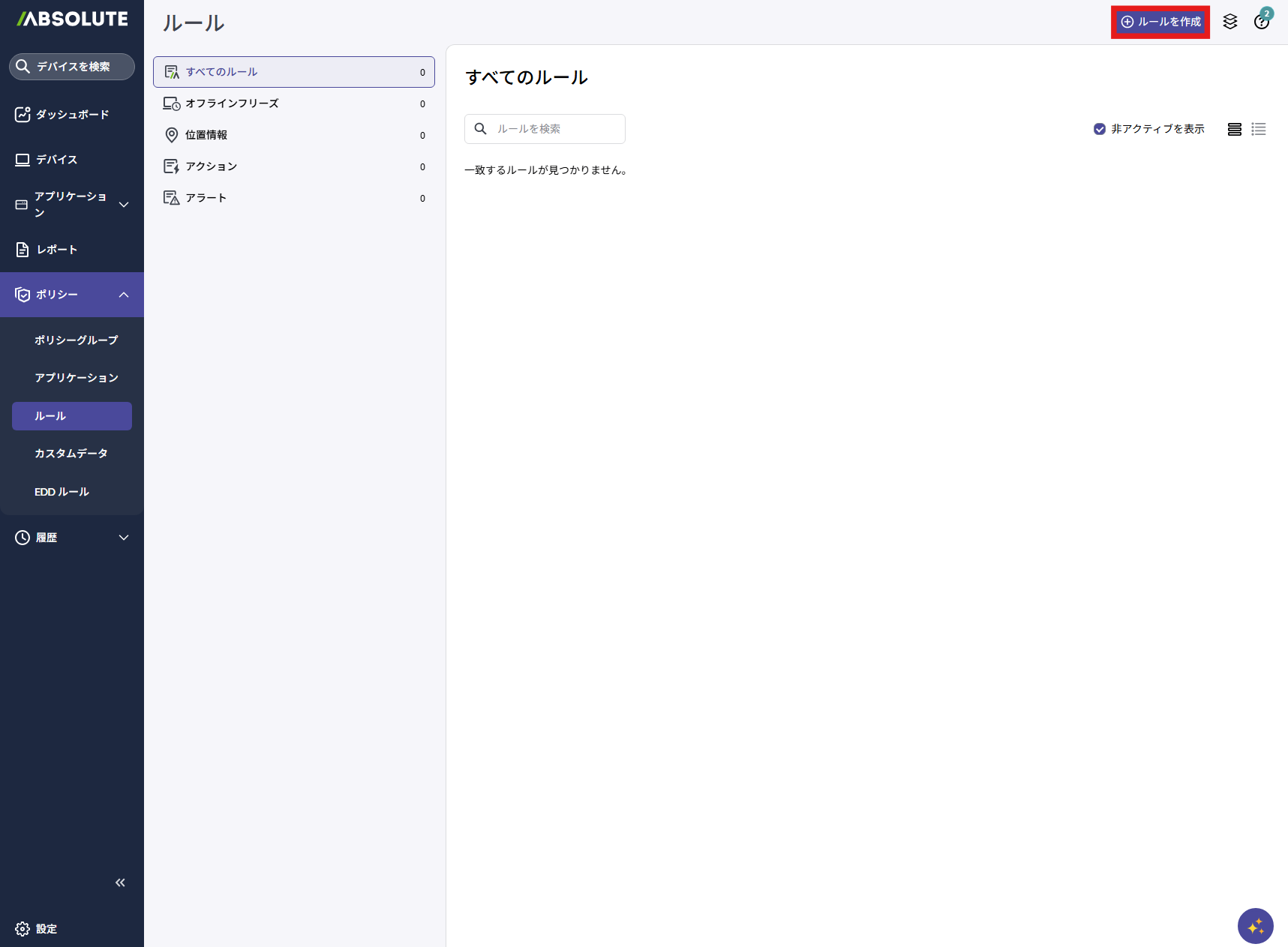Click the plus icon in ルールを作成

pyautogui.click(x=1127, y=22)
